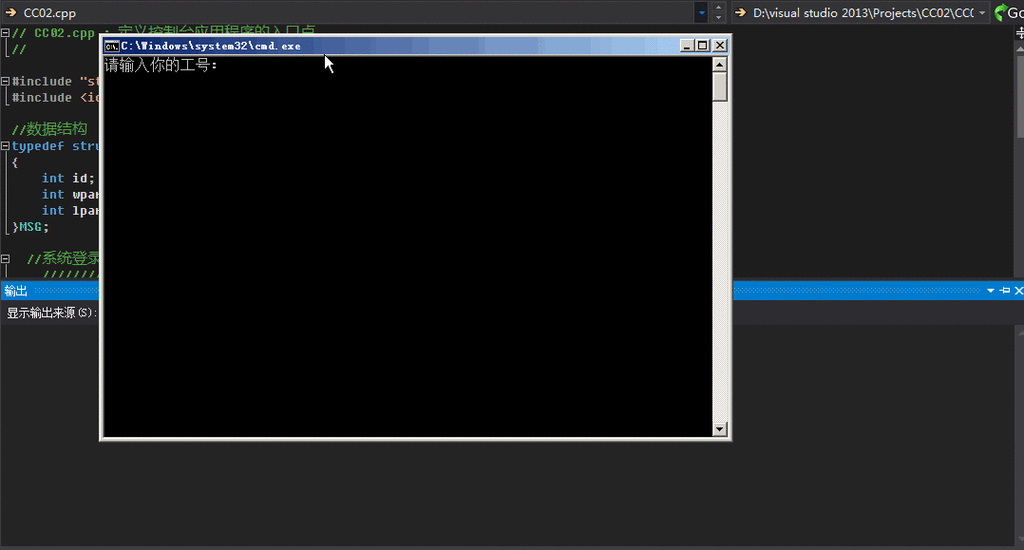Image resolution: width=1024 pixels, height=550 pixels.
Task: Click the orange arrow icon before the D:\ path
Action: click(x=740, y=13)
